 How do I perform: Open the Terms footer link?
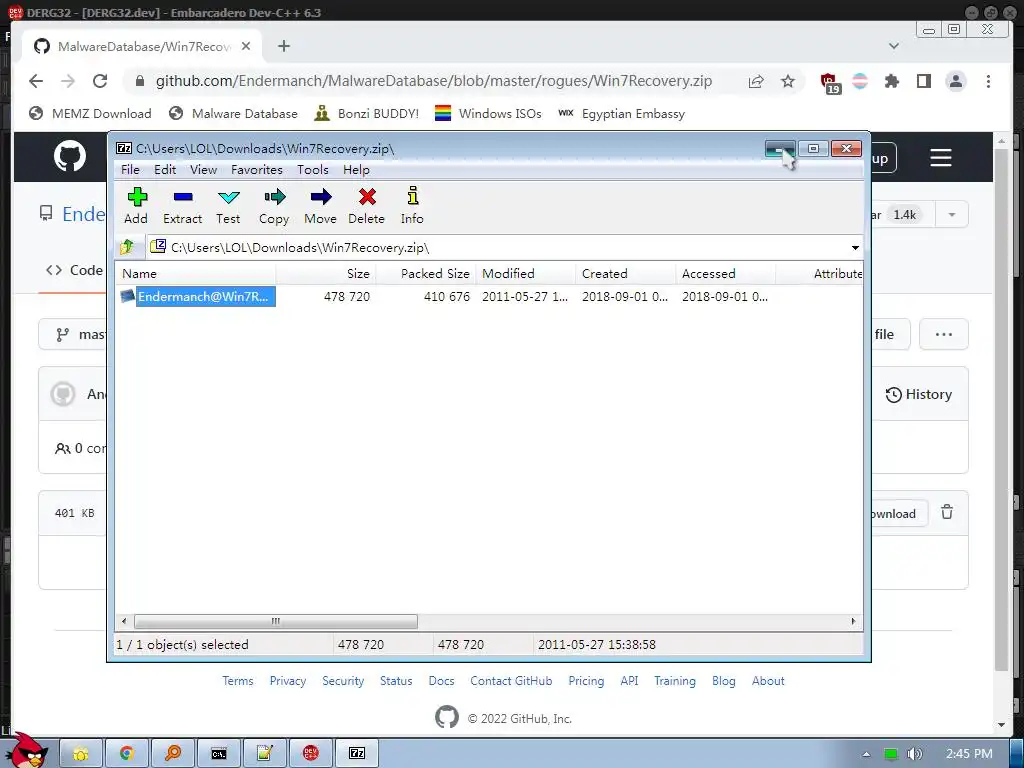click(x=237, y=680)
